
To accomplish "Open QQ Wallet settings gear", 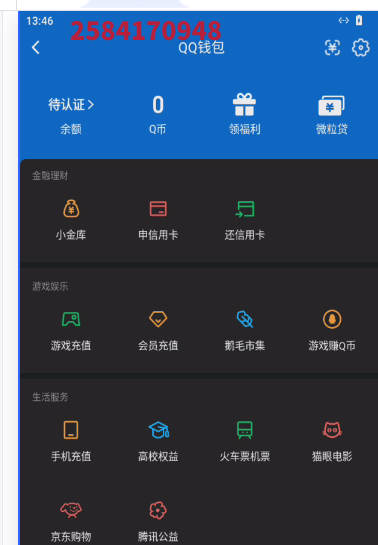I will point(361,48).
